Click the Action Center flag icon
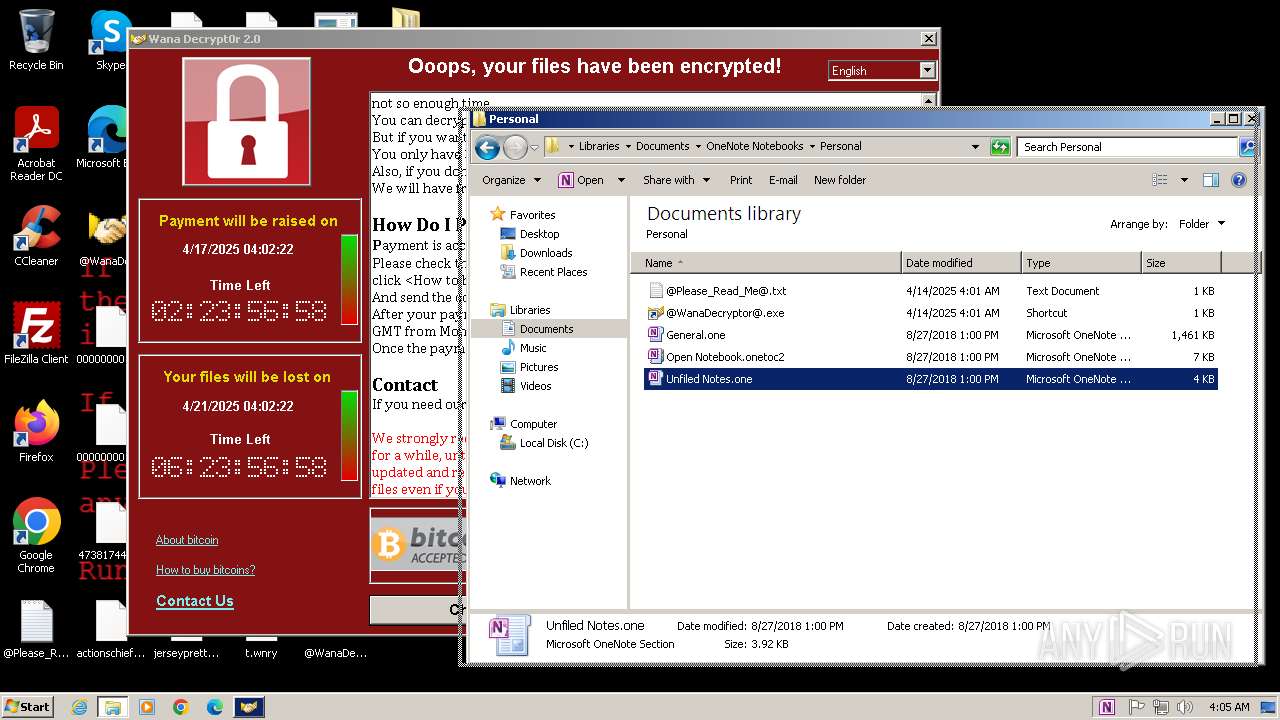 1135,707
